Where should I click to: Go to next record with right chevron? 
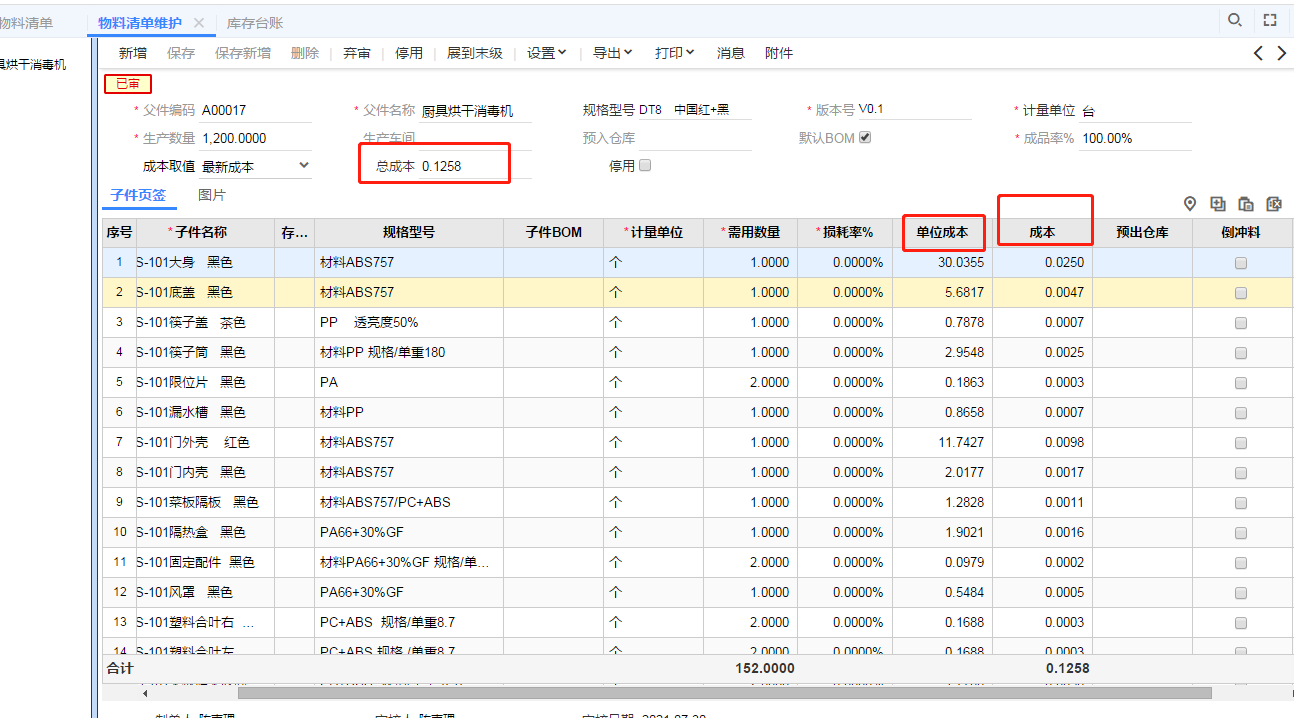tap(1282, 53)
